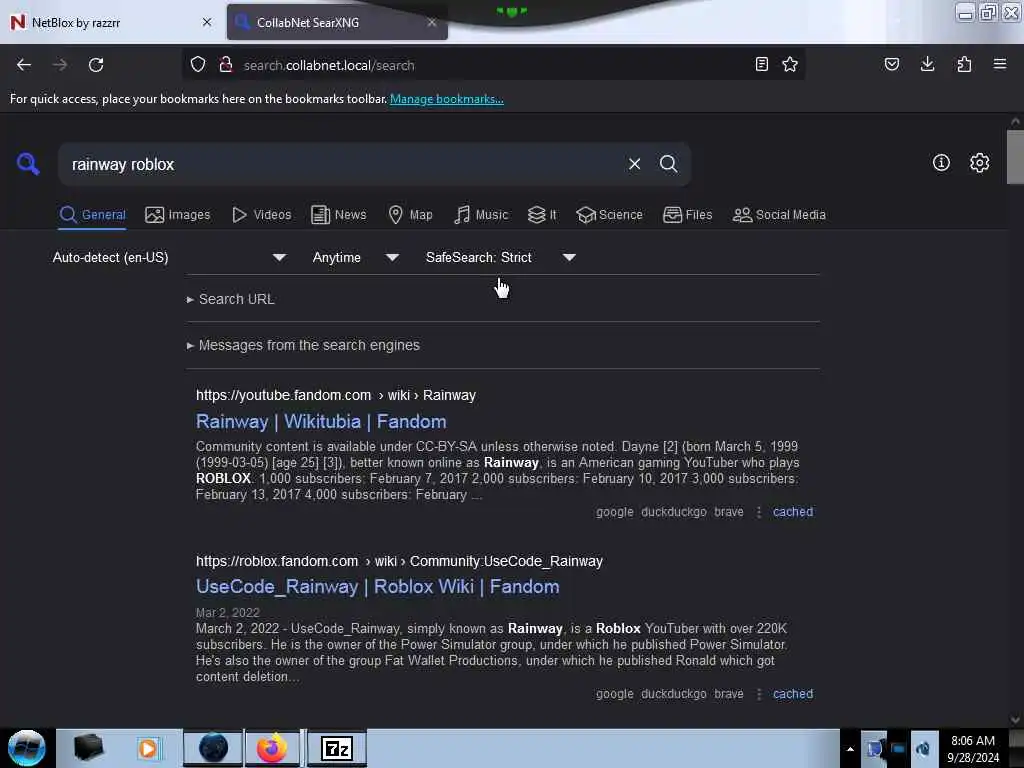Click roblox.fandom.com result URL
1024x768 pixels.
click(x=399, y=561)
